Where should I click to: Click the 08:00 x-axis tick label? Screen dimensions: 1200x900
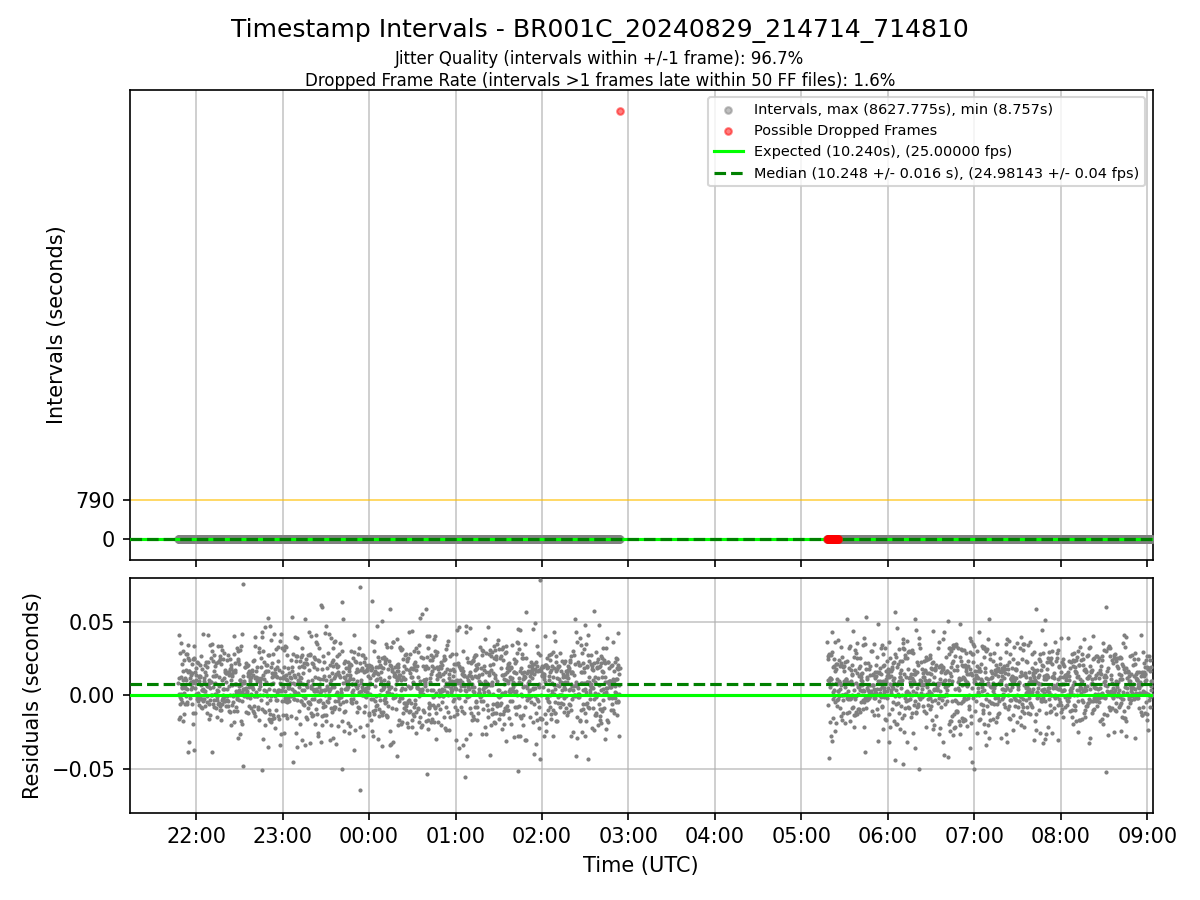[x=1060, y=835]
